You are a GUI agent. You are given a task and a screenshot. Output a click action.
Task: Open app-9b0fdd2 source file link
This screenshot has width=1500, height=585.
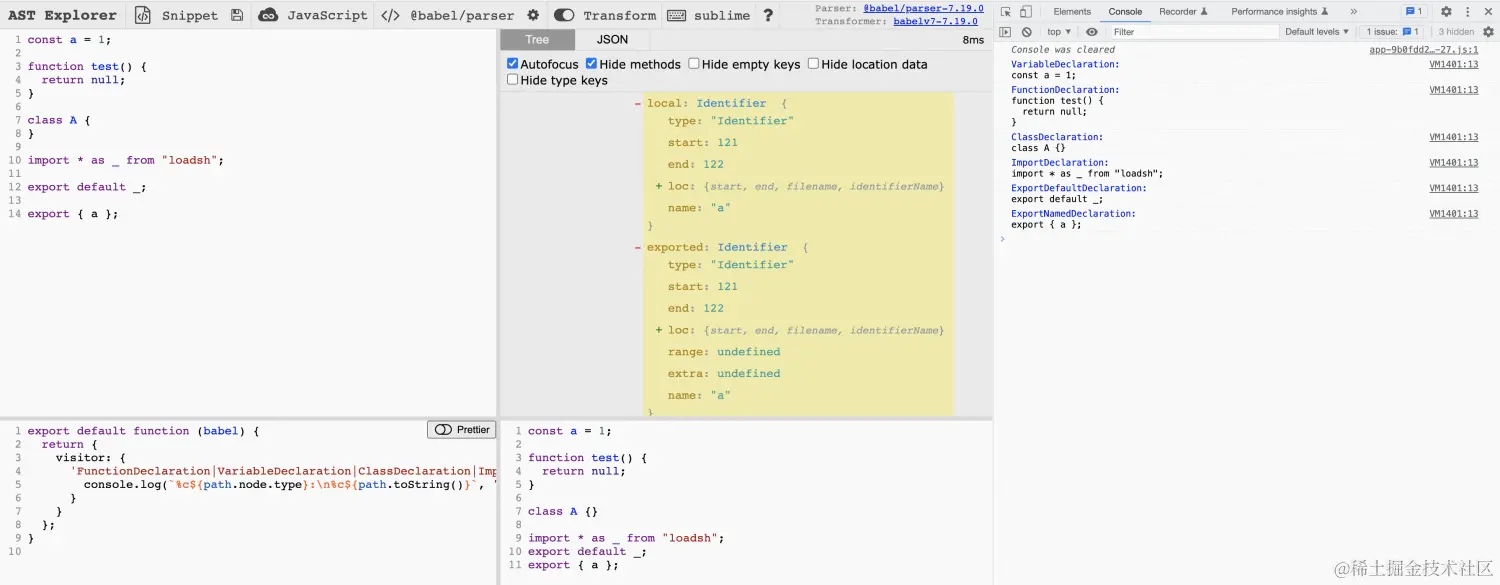1423,49
